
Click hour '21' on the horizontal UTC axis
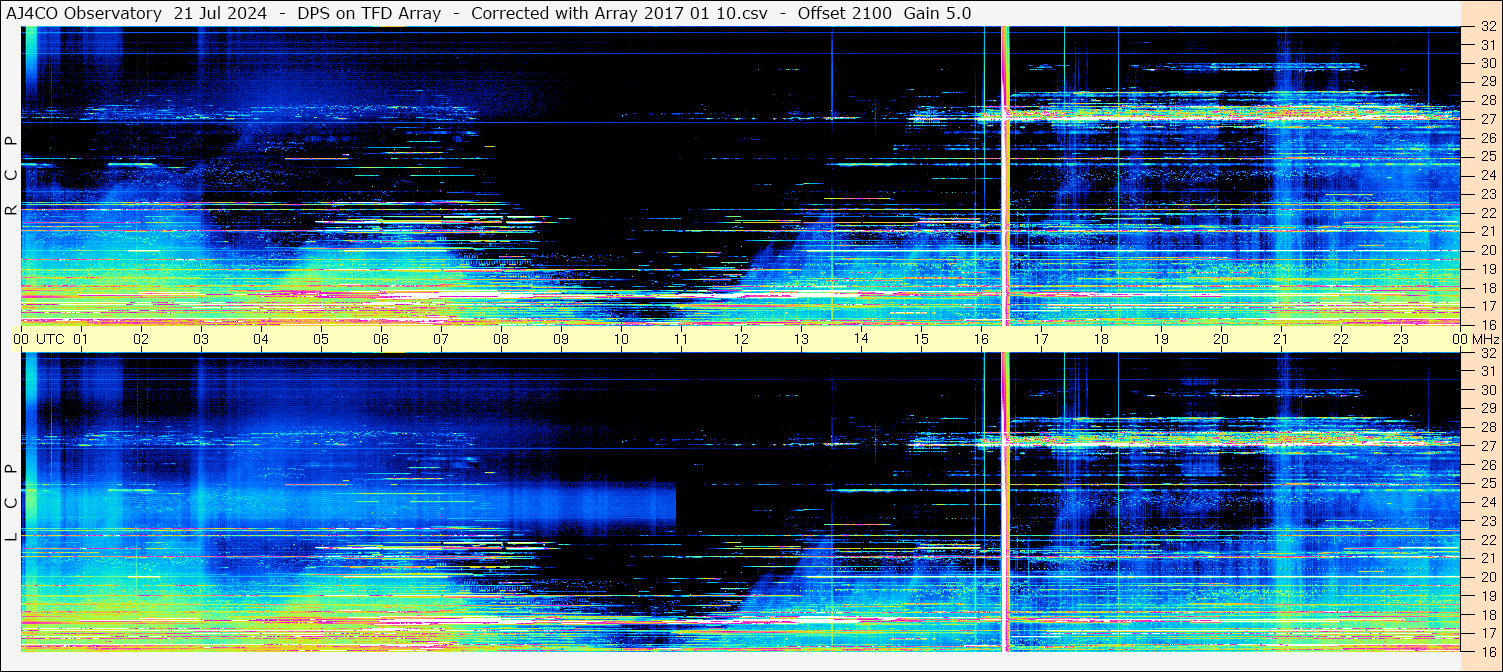coord(1281,339)
